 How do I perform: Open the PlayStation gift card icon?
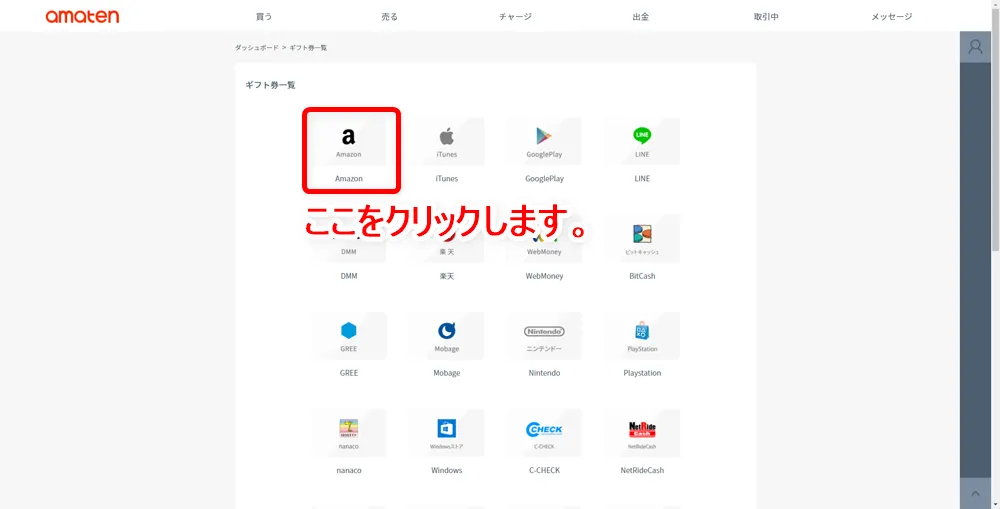click(642, 336)
